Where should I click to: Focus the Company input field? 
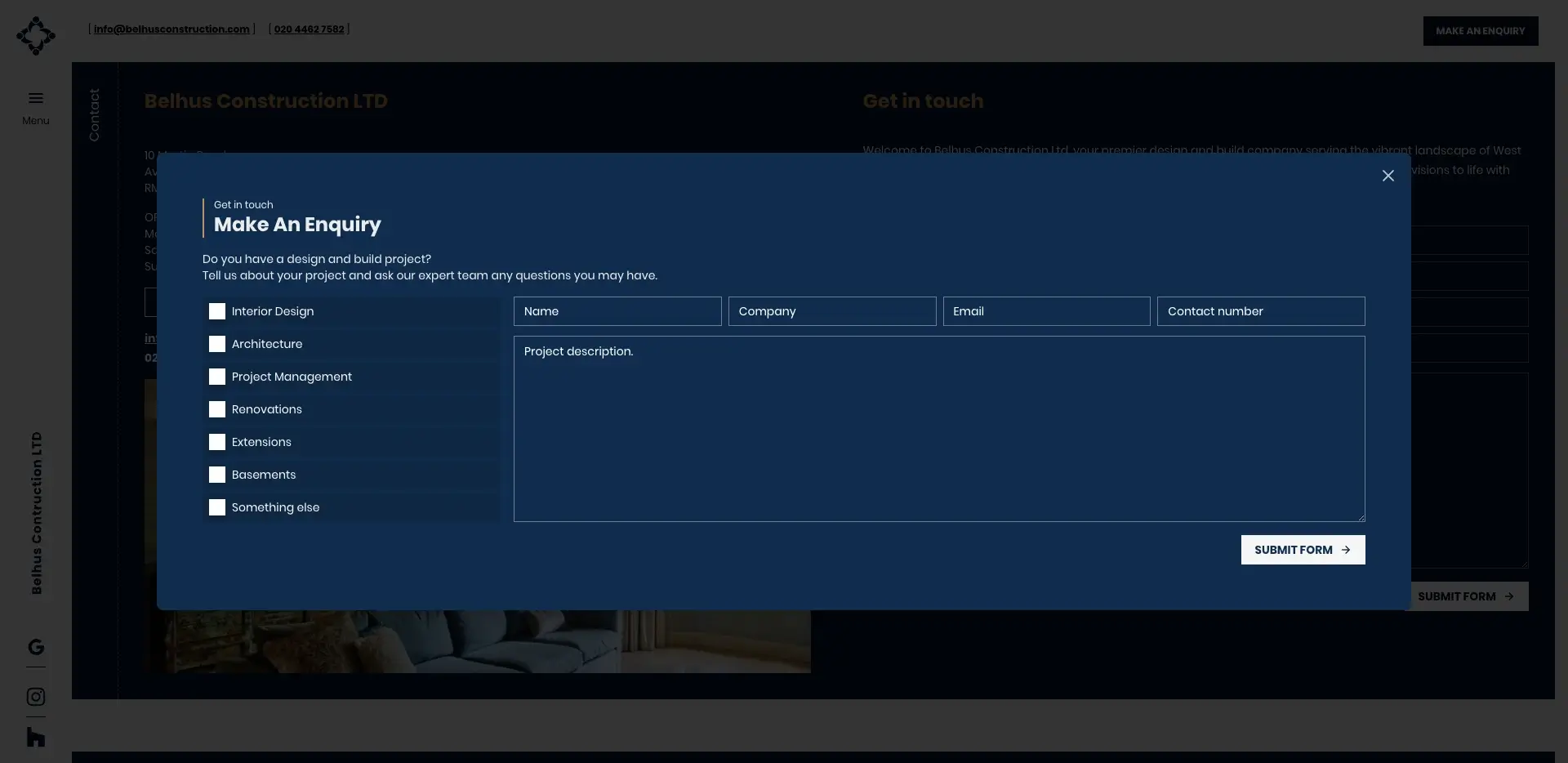pyautogui.click(x=831, y=311)
